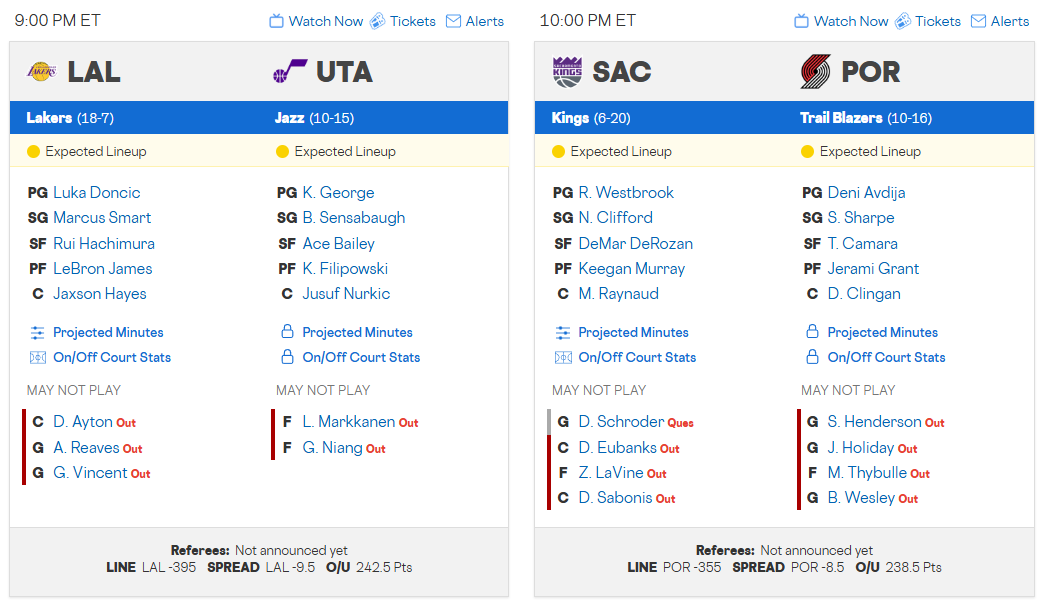The image size is (1044, 606).
Task: Click Watch Now TV icon for 9:00 PM game
Action: point(277,21)
